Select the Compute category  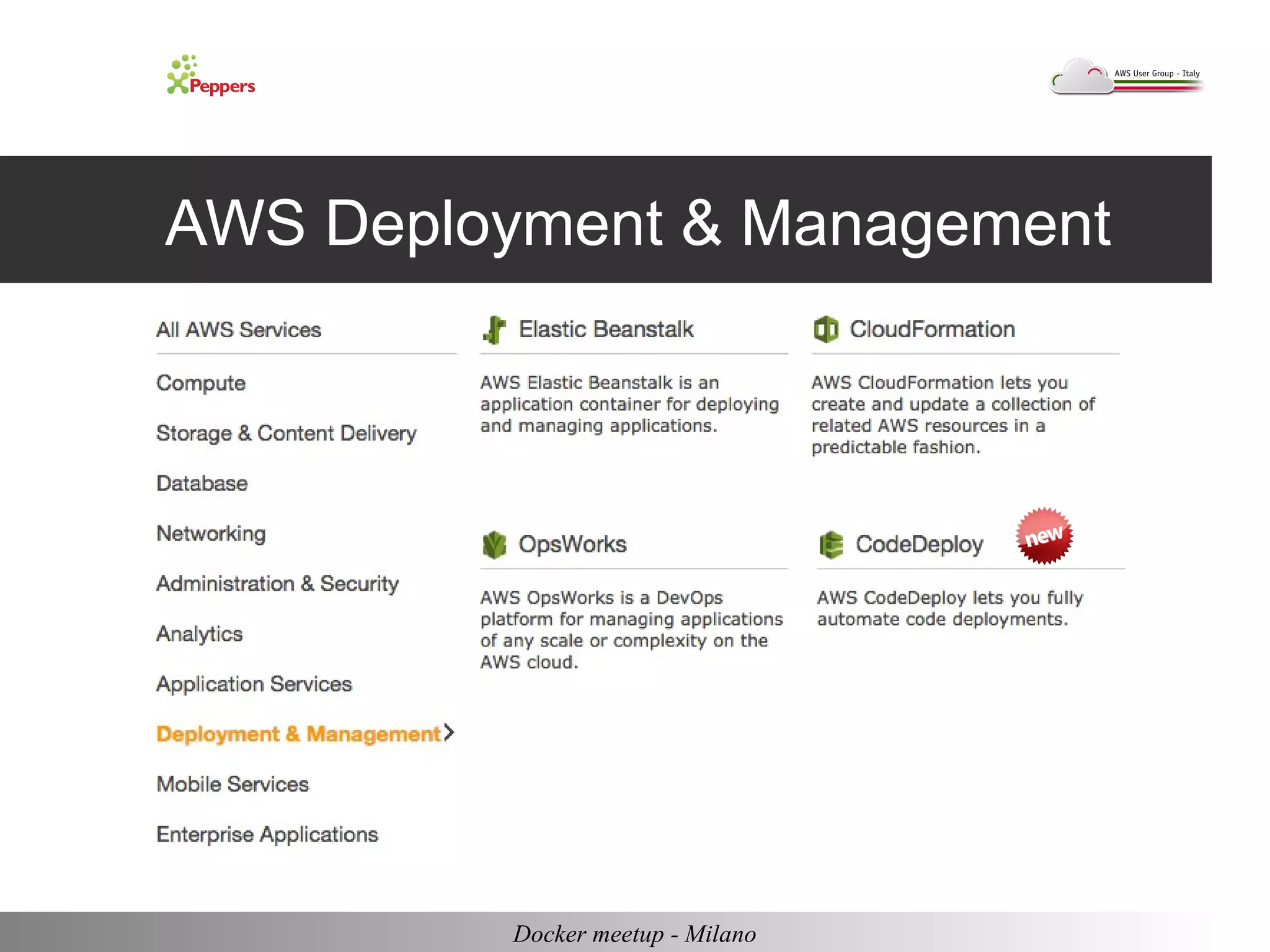[201, 383]
